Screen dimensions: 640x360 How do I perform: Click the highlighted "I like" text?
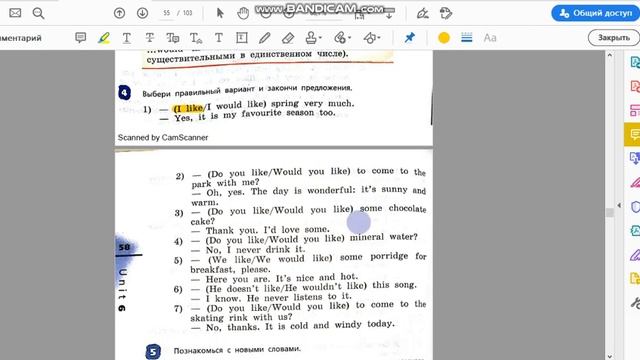click(189, 109)
